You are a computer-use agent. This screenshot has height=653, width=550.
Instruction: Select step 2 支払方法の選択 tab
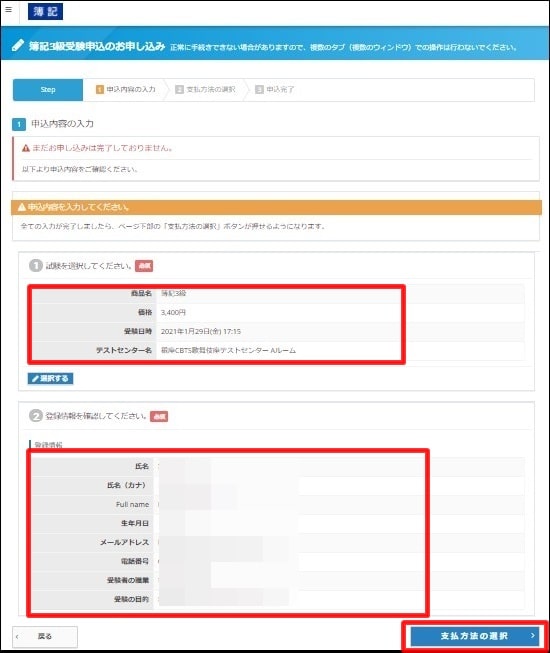point(205,90)
